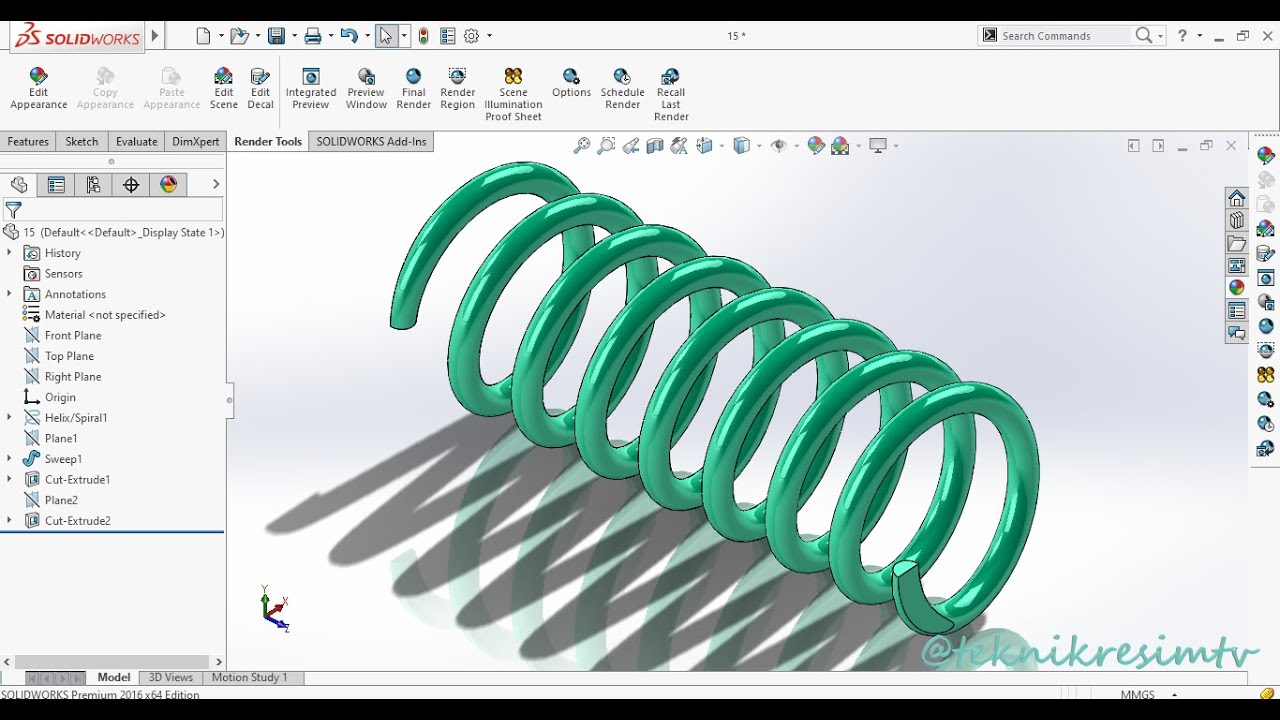Viewport: 1280px width, 720px height.
Task: Open the SOLIDWORKS Resources home tab in the task pane
Action: pyautogui.click(x=1237, y=197)
